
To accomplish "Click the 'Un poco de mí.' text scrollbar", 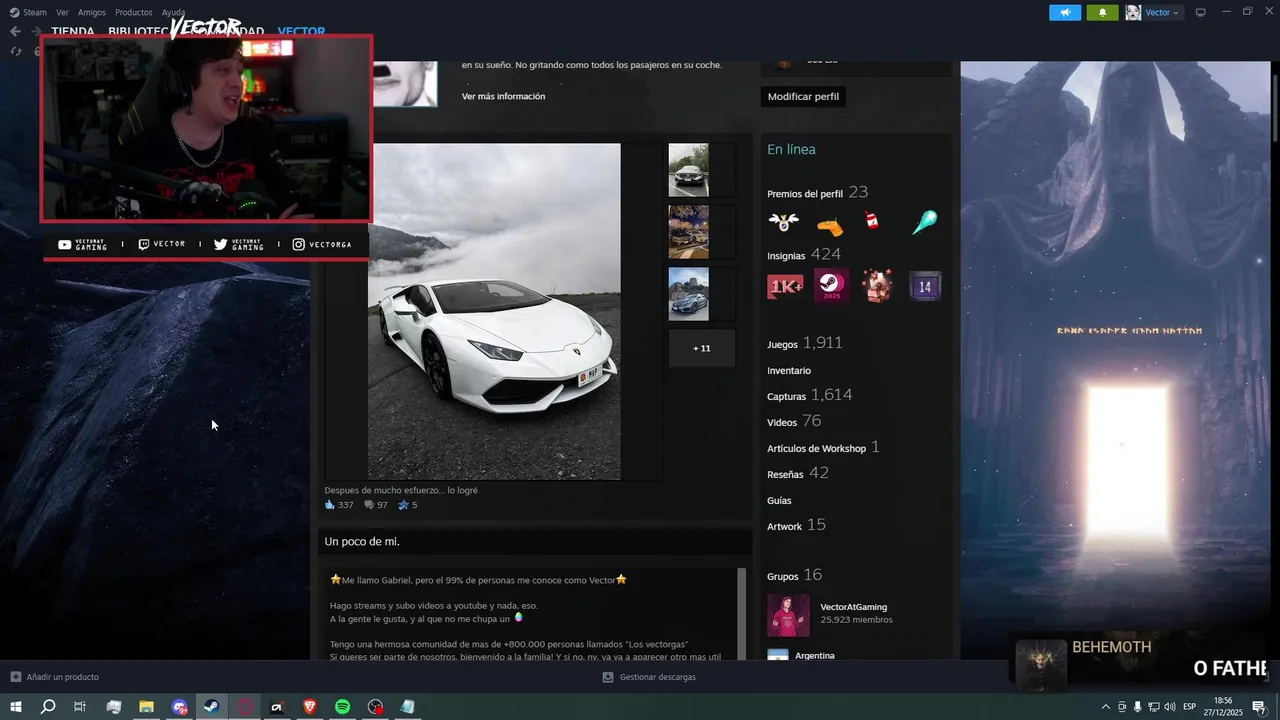I will click(x=741, y=613).
